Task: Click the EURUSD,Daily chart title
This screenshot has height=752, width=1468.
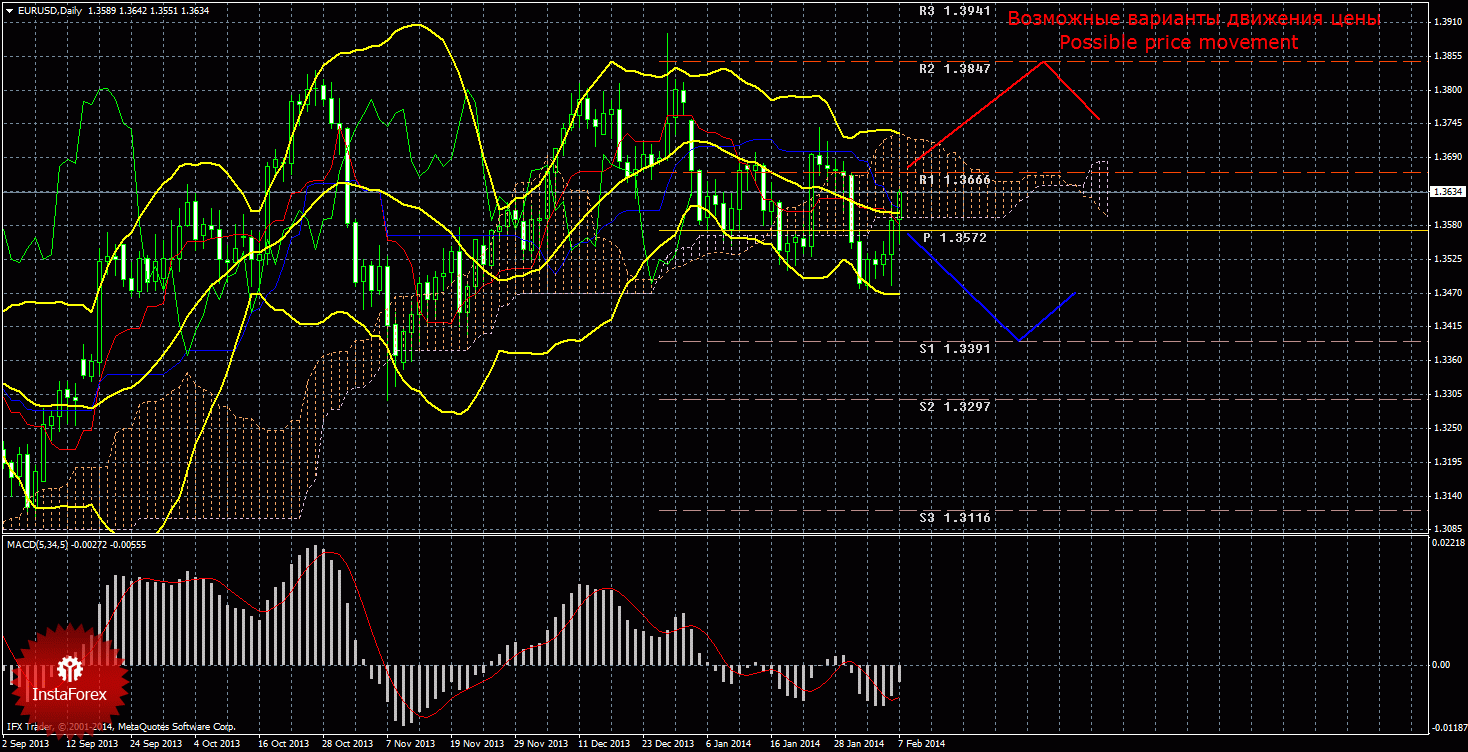Action: 52,11
